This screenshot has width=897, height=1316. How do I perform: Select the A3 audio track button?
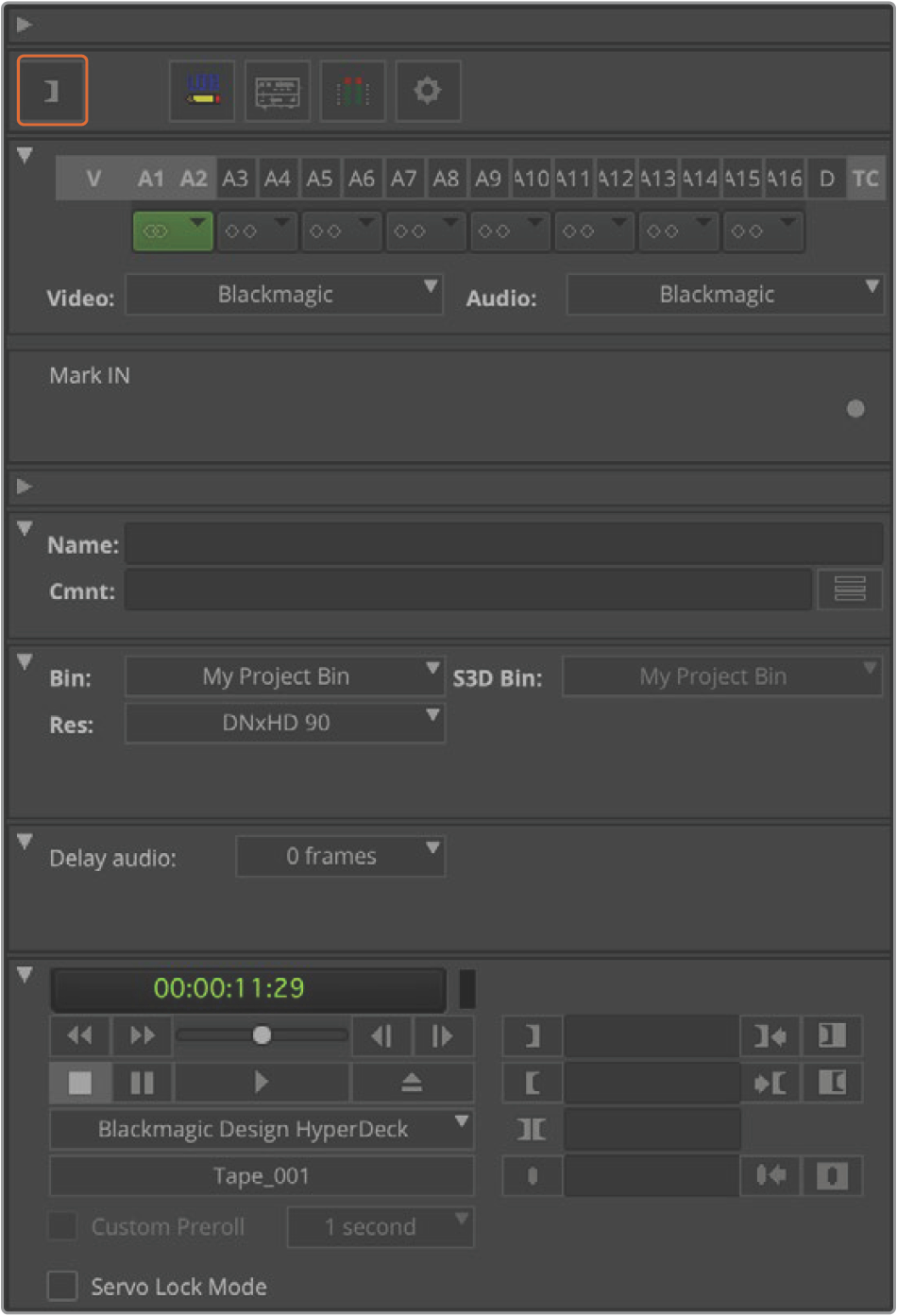(235, 179)
